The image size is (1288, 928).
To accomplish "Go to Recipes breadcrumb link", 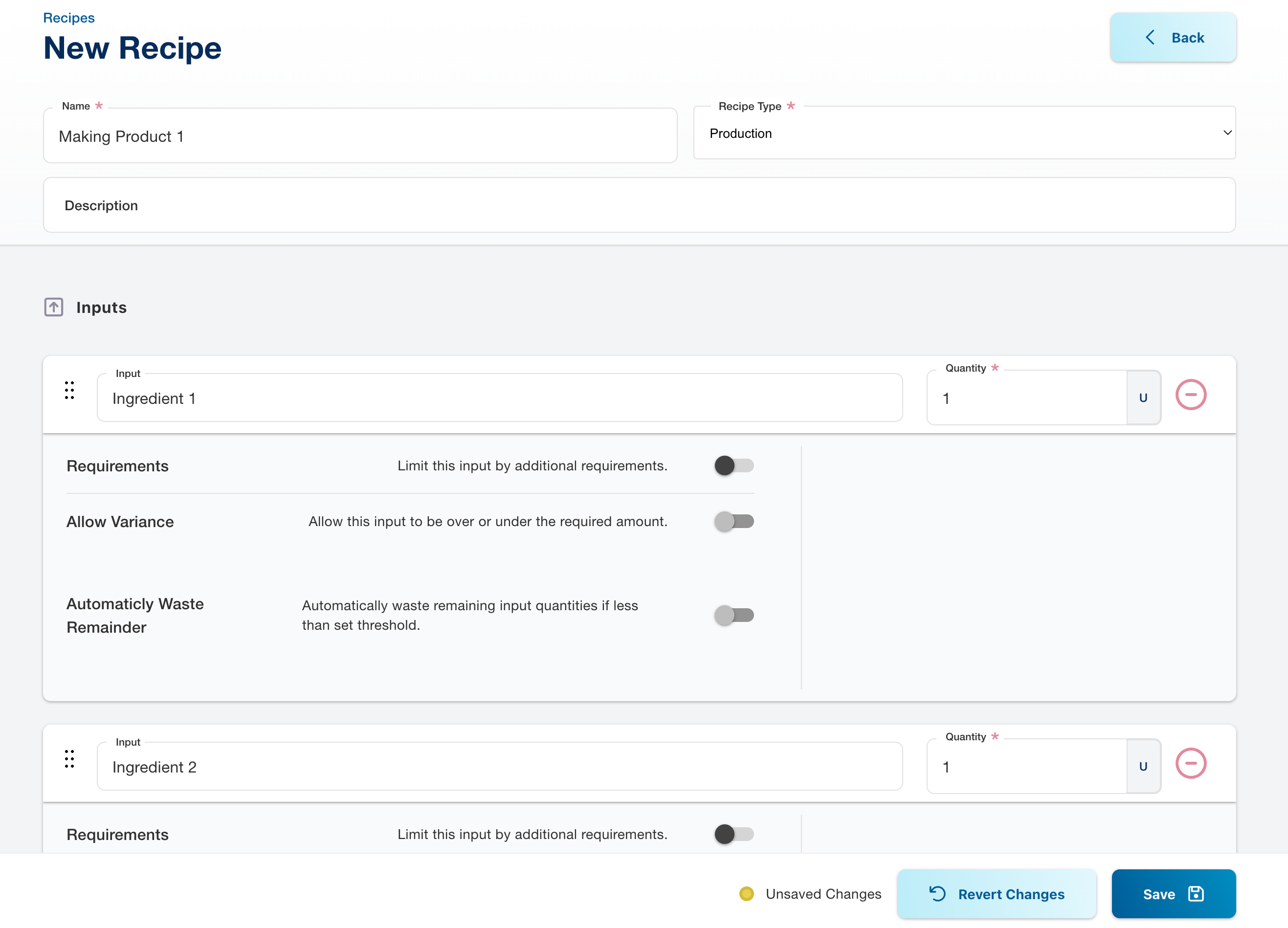I will [69, 18].
